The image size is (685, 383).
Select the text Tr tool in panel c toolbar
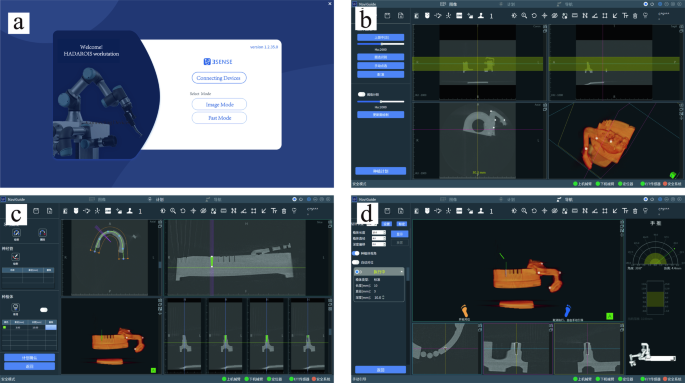pyautogui.click(x=274, y=211)
